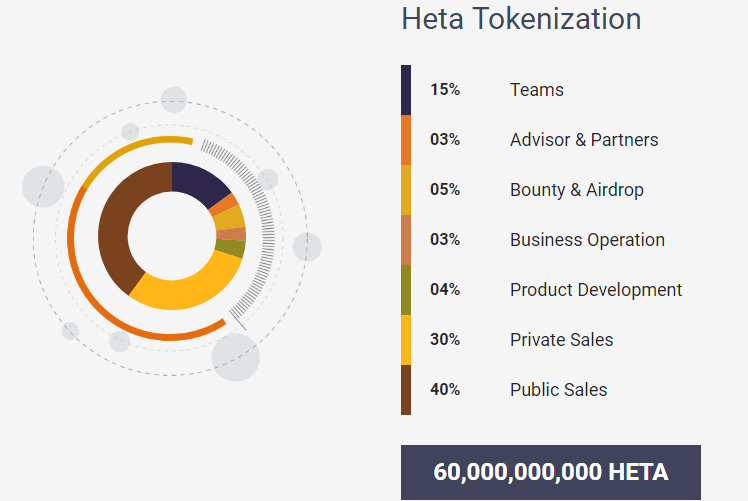The image size is (748, 501).
Task: Click the gold Bounty & Airdrop legend swatch
Action: 406,190
